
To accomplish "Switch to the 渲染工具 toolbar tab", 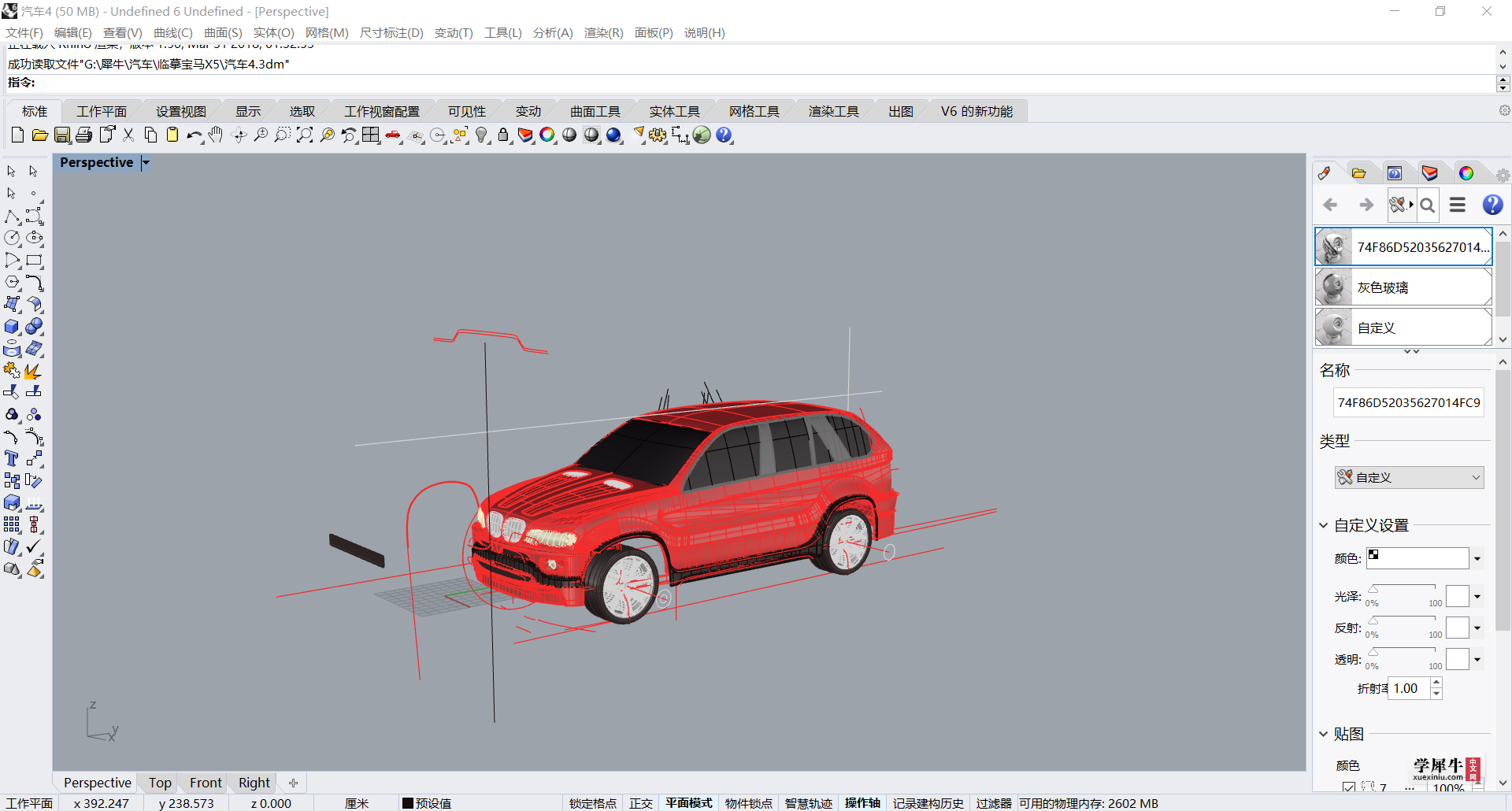I will click(833, 112).
